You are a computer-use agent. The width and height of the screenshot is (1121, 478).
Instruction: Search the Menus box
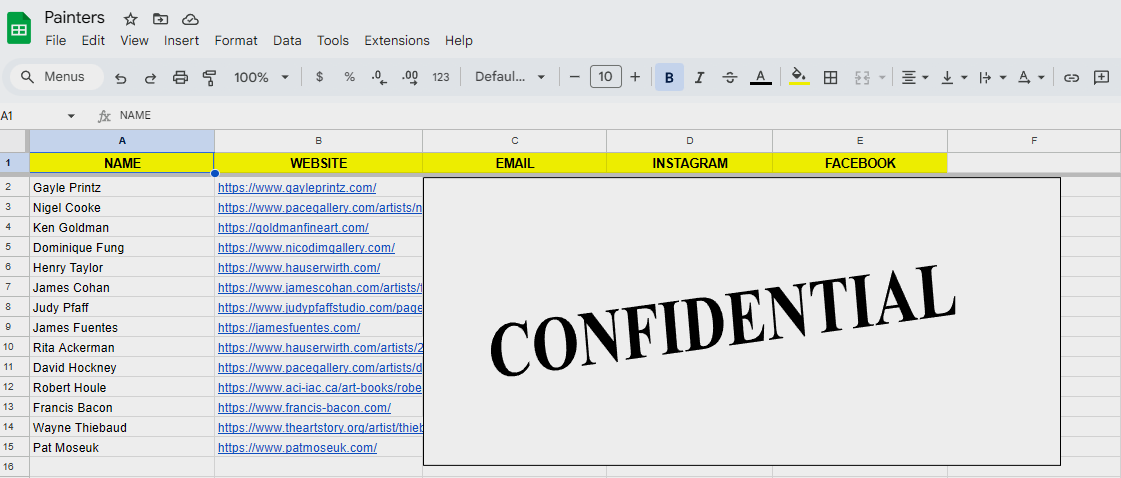coord(56,77)
